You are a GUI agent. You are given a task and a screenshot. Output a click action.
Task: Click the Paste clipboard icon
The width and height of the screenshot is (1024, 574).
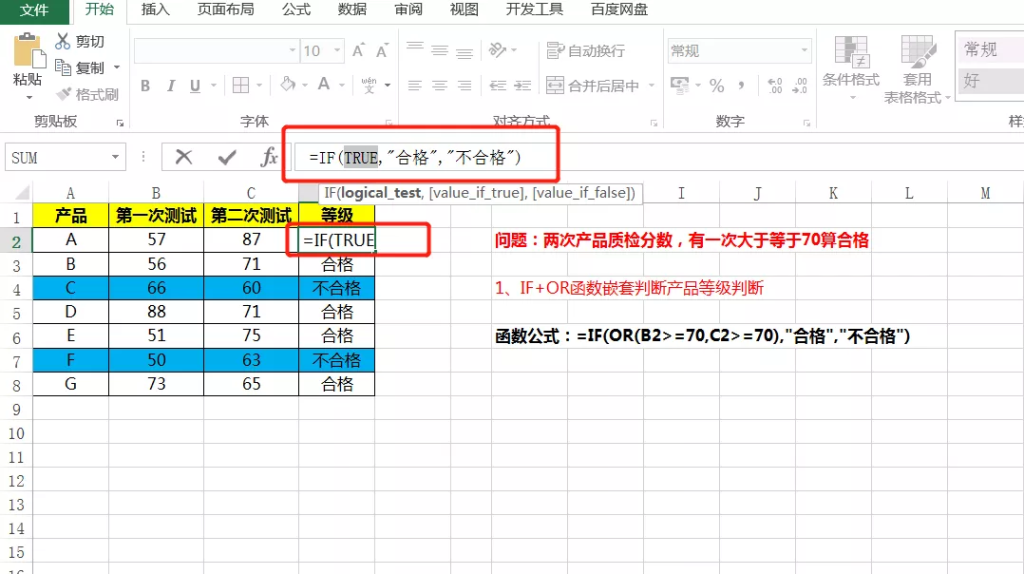point(29,50)
